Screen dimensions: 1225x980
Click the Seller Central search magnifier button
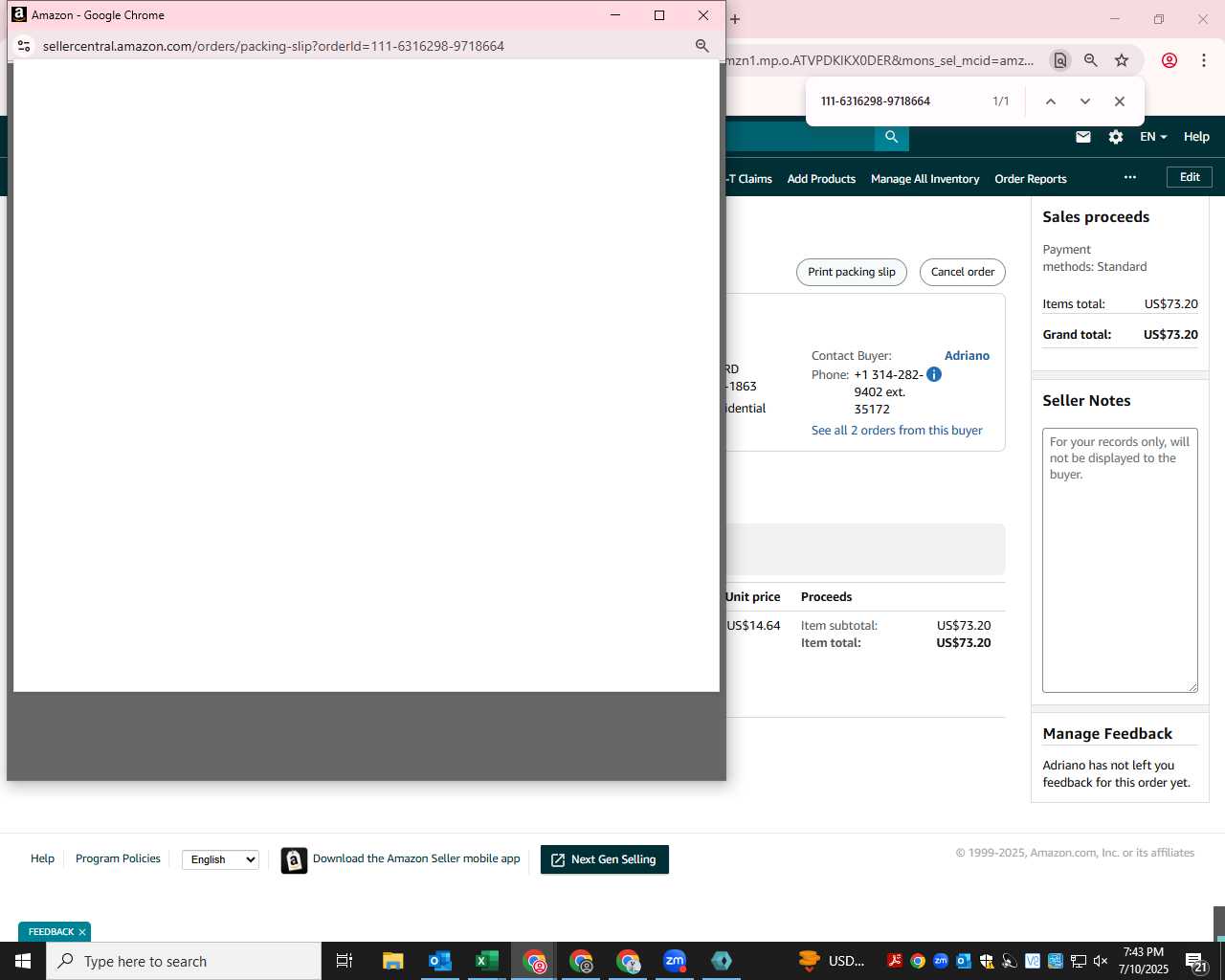891,137
